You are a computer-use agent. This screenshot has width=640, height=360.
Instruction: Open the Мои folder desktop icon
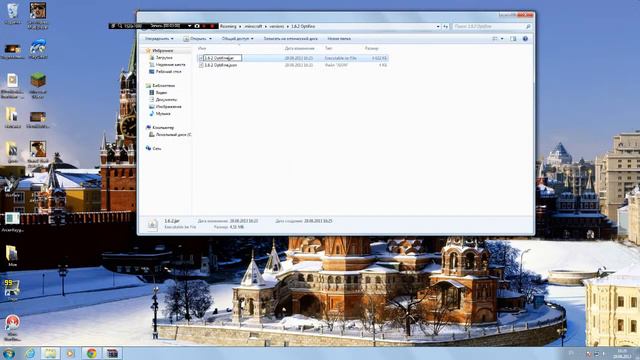point(12,256)
